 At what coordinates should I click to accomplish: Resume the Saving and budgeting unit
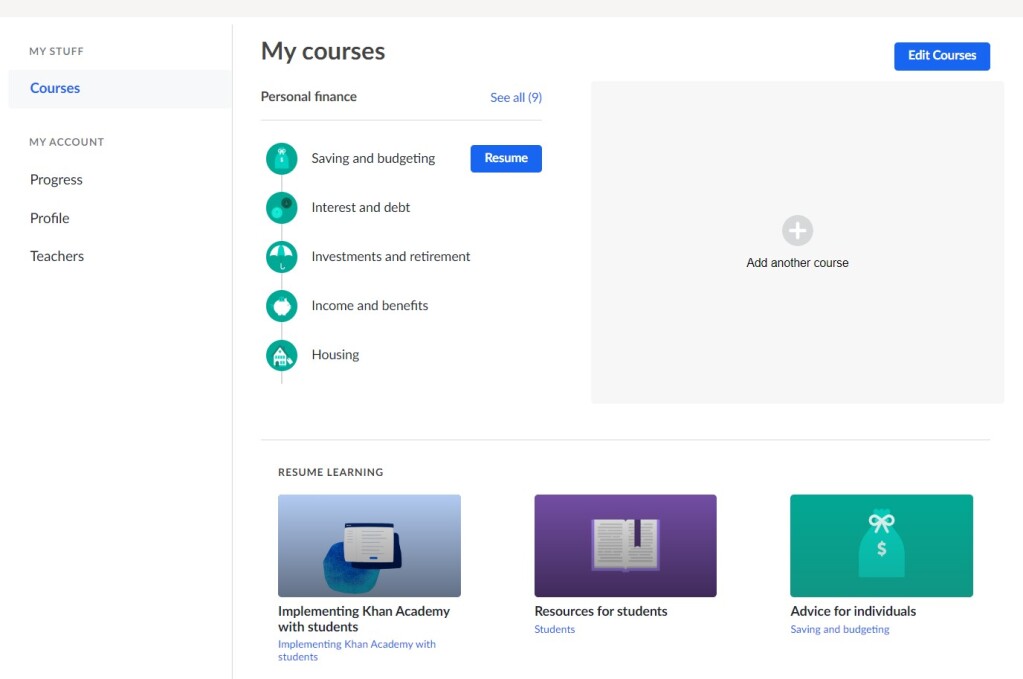click(x=506, y=158)
